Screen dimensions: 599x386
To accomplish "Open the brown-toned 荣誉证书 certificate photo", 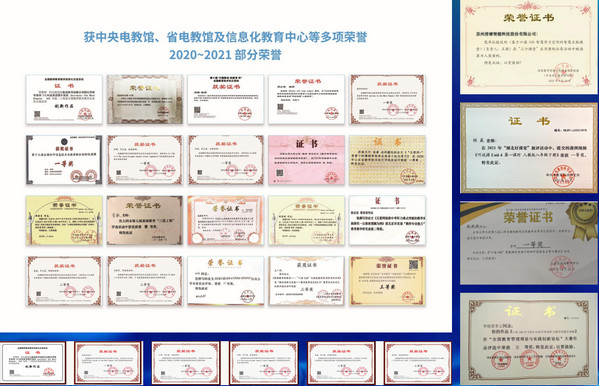I will [x=145, y=221].
